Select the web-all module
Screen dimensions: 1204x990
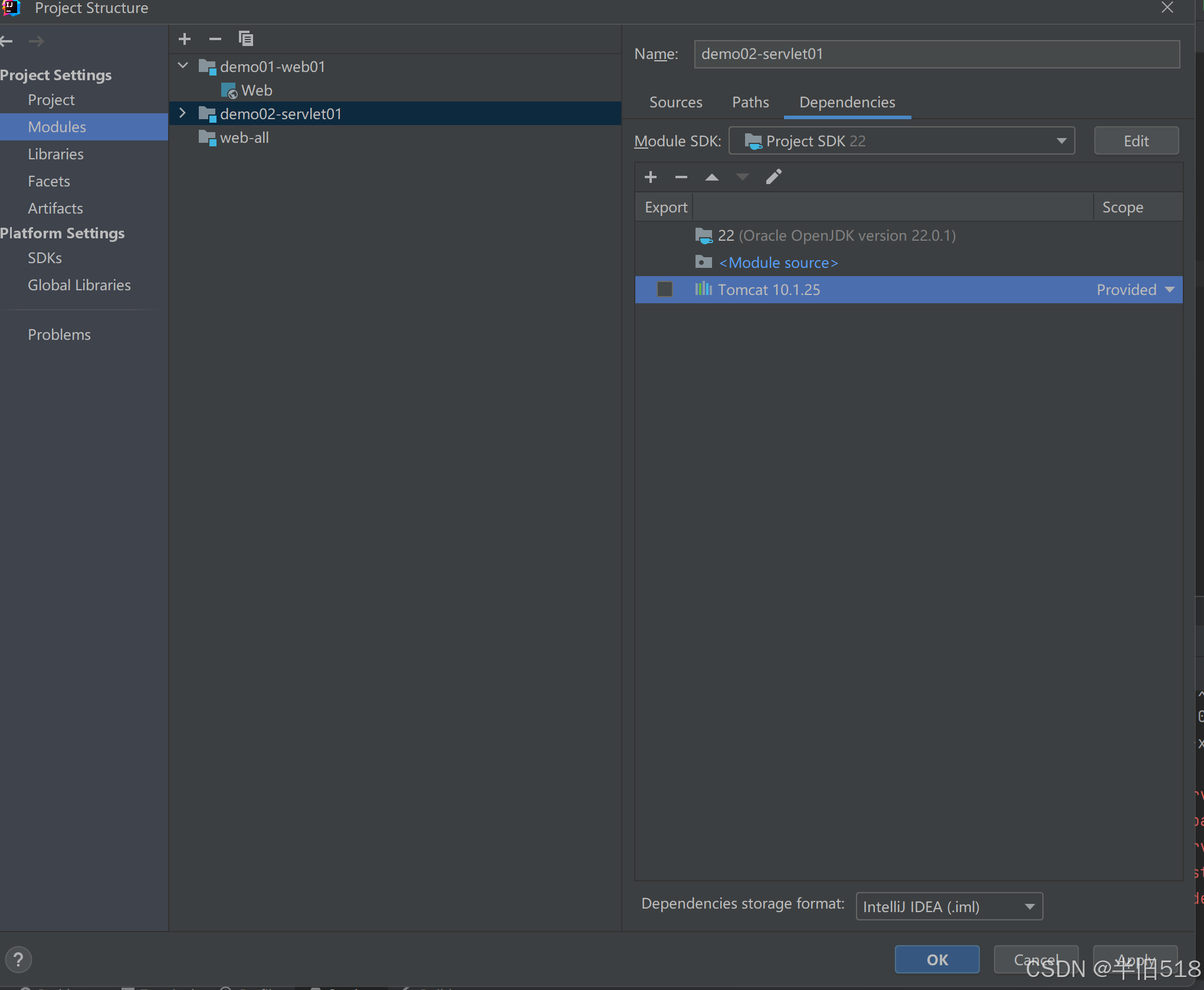coord(244,138)
